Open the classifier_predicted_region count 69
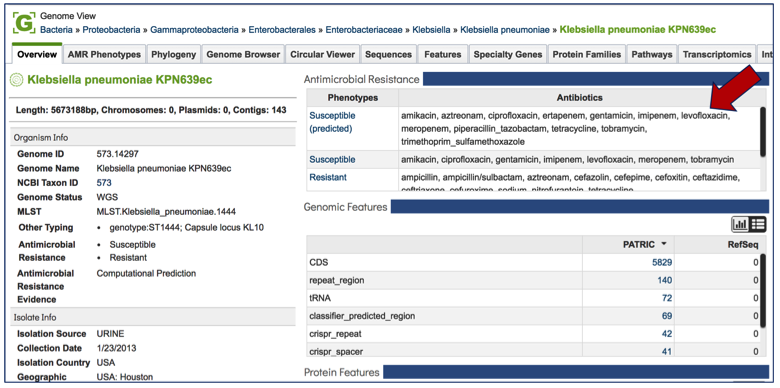 [667, 316]
